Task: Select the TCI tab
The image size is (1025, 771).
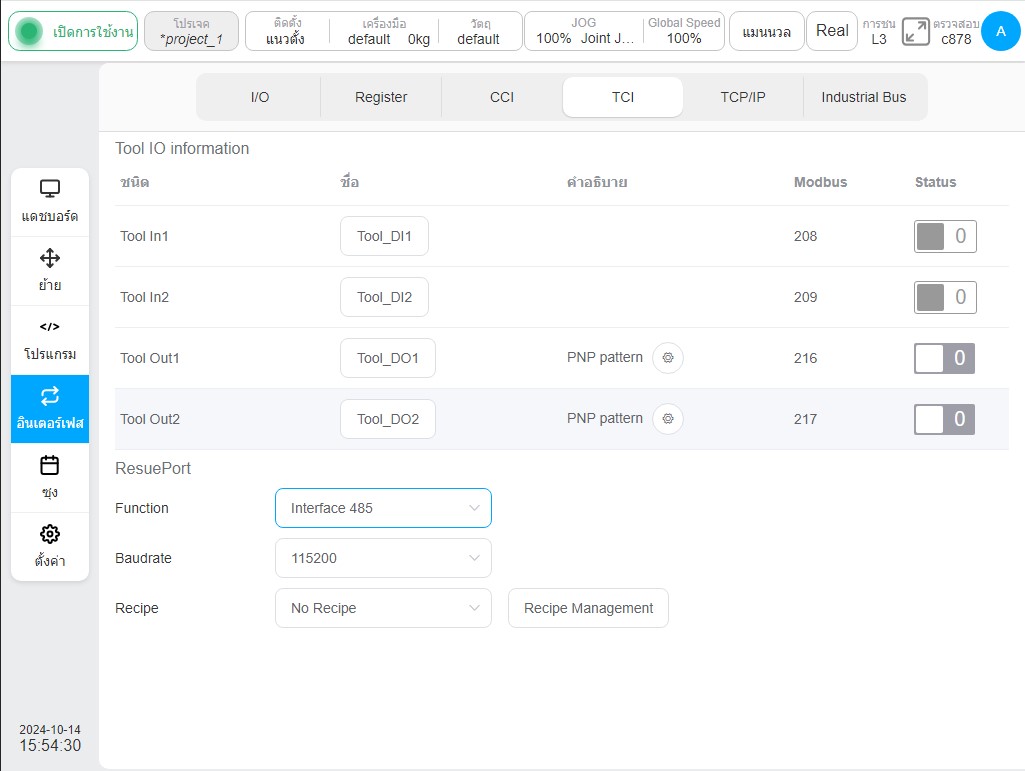Action: pyautogui.click(x=623, y=97)
